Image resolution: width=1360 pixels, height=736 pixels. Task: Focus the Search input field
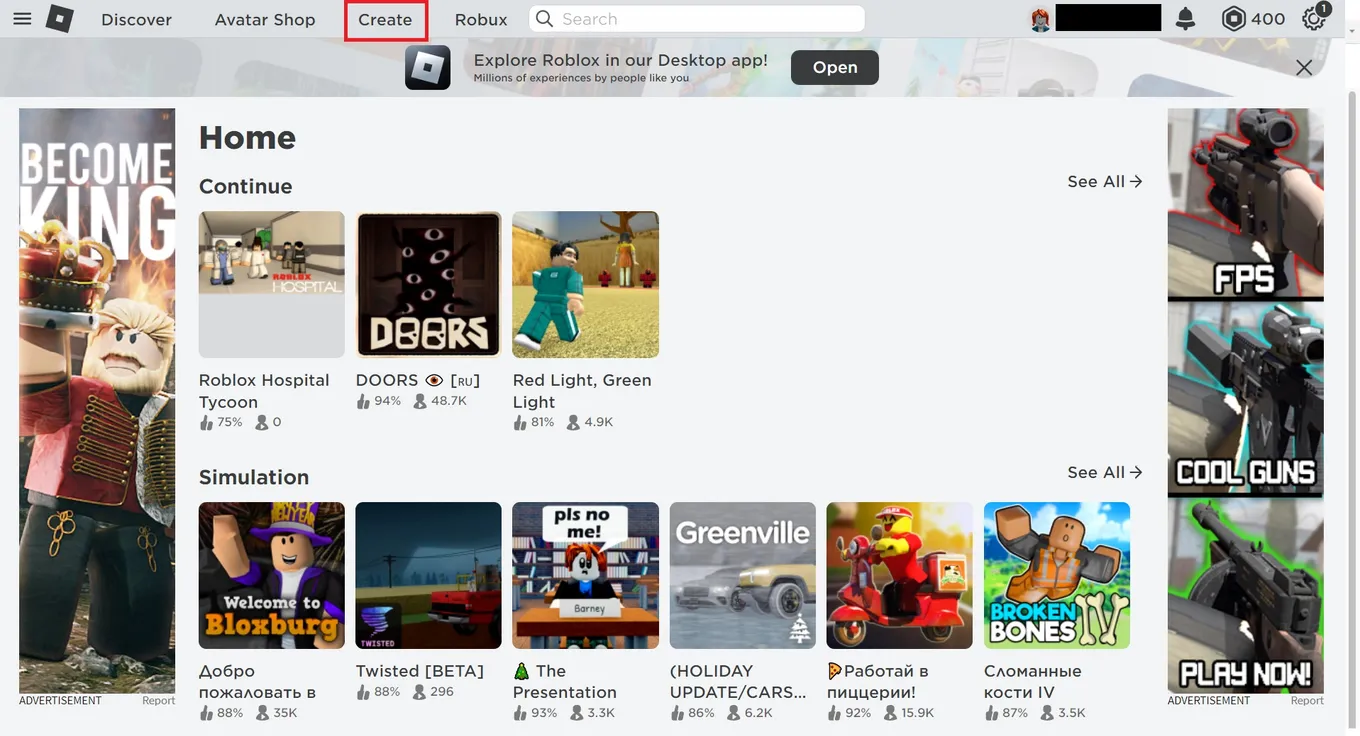[697, 19]
